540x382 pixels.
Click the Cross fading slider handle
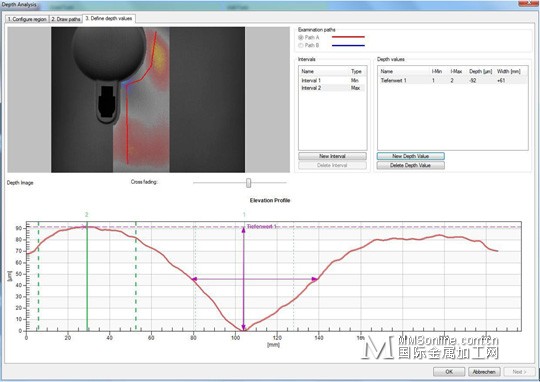click(x=249, y=183)
